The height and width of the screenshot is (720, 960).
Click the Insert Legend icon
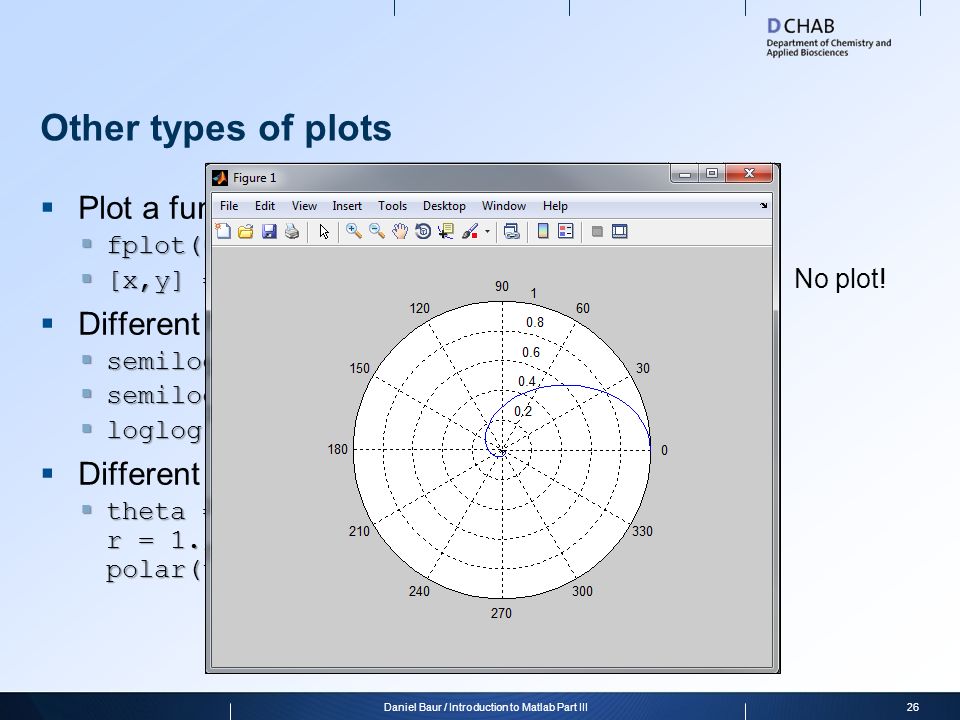click(x=566, y=231)
